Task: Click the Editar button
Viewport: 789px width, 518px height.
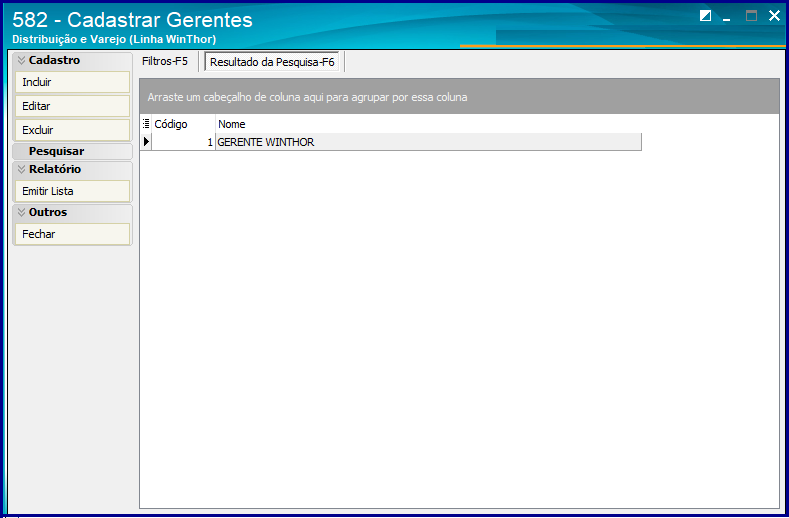Action: coord(72,106)
